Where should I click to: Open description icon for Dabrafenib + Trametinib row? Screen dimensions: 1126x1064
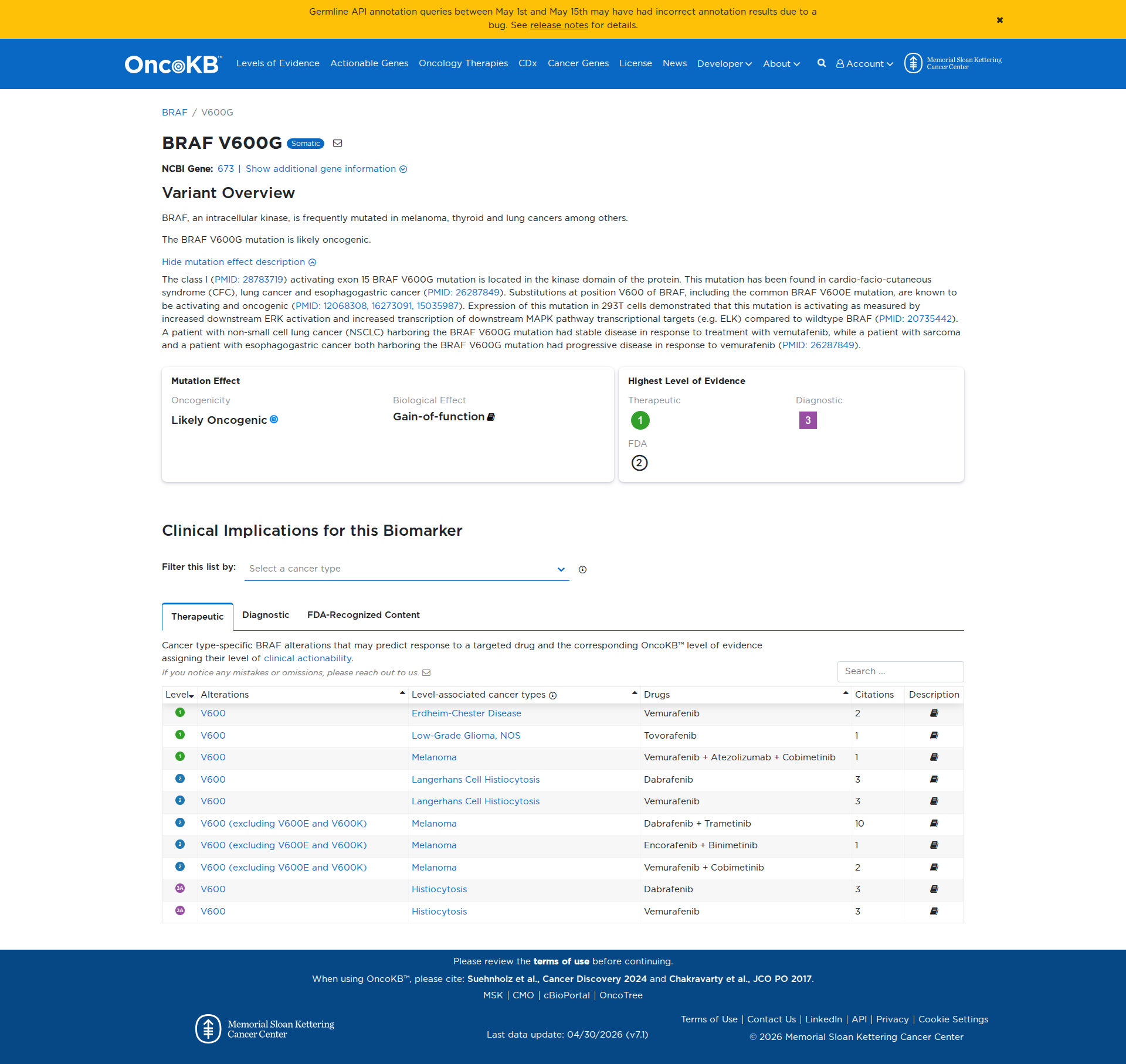click(x=934, y=823)
